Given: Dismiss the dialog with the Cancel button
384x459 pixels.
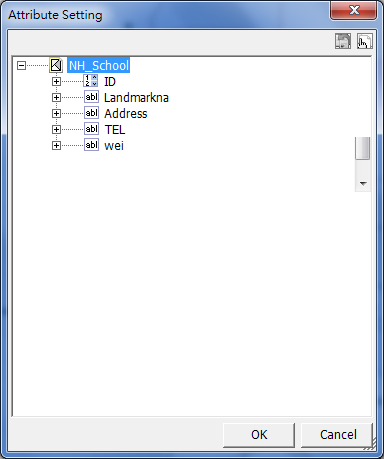Looking at the screenshot, I should coord(337,435).
